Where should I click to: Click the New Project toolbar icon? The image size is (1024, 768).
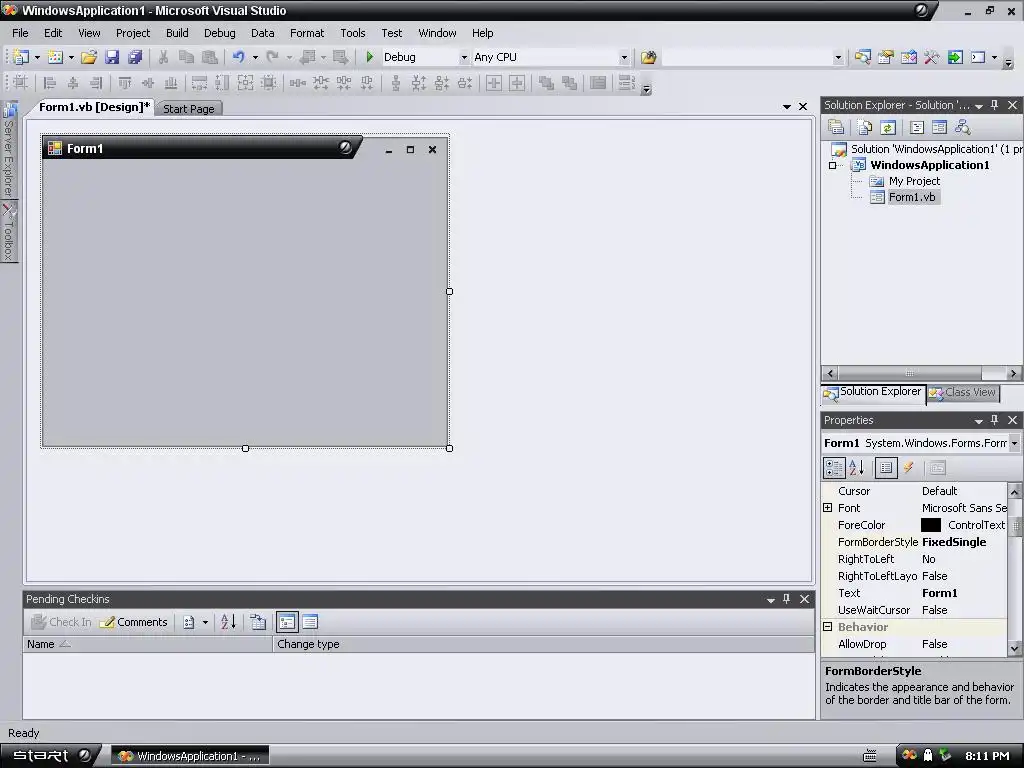coord(21,57)
